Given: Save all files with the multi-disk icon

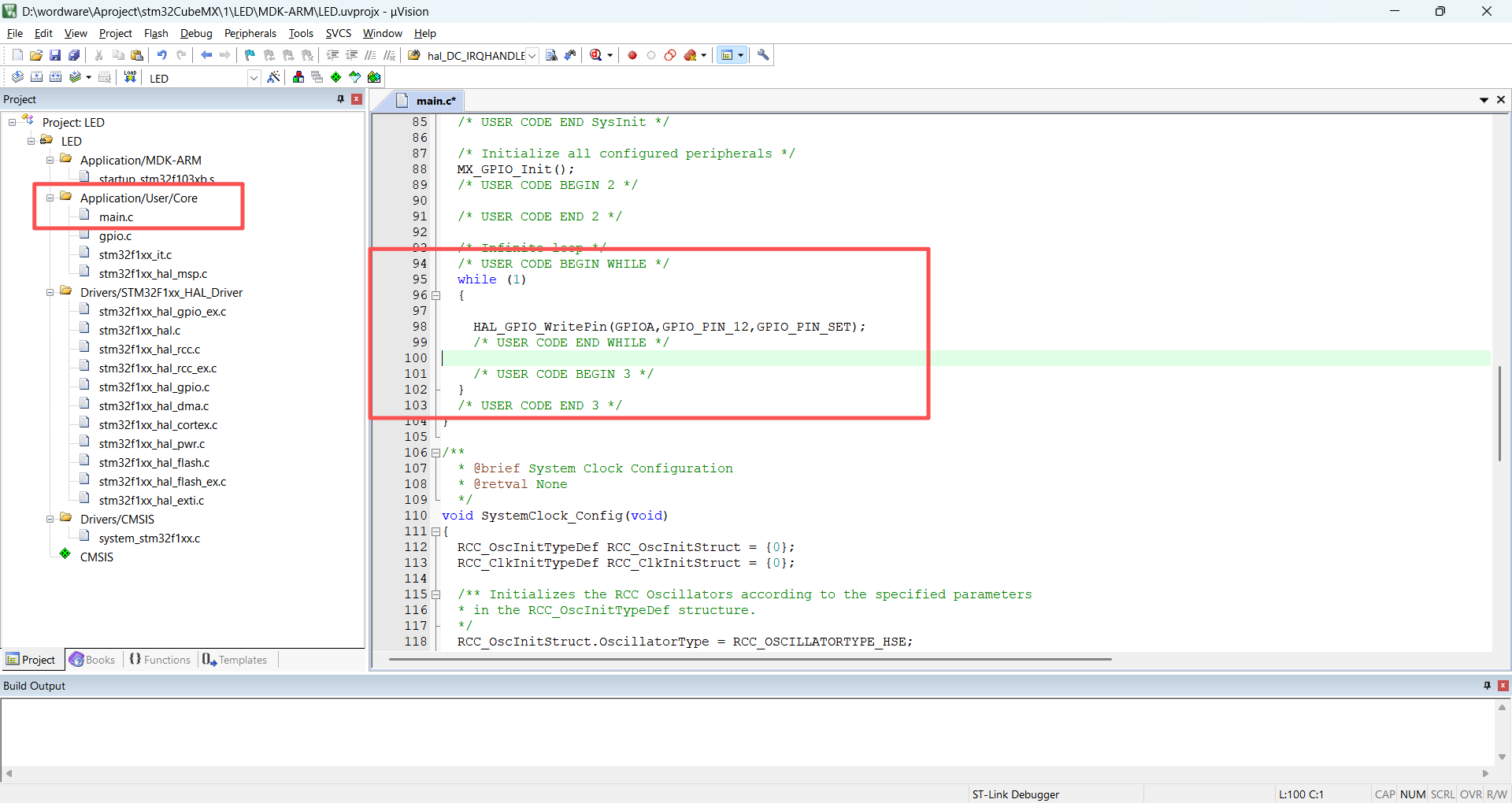Looking at the screenshot, I should click(74, 55).
